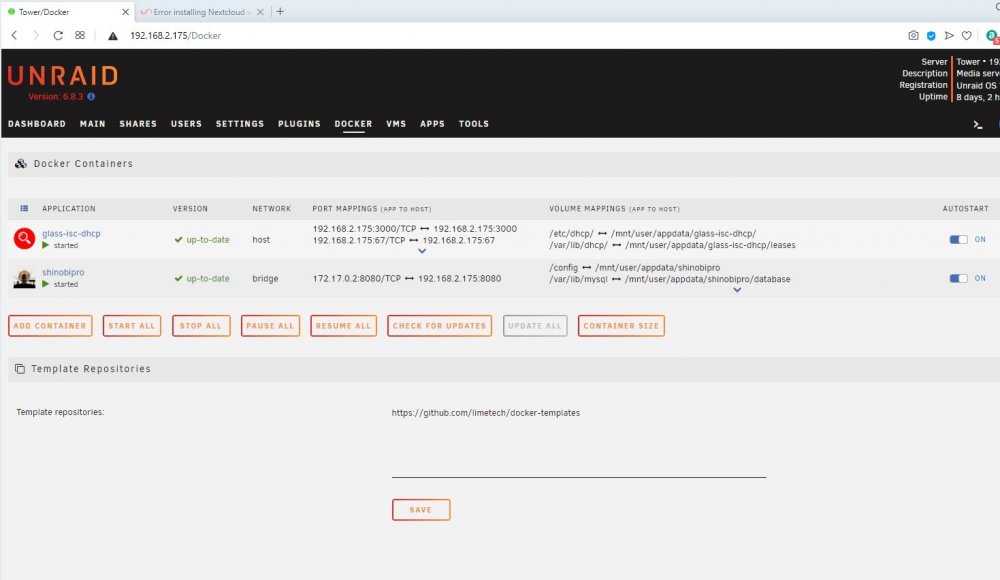Click the snapshot camera icon in the address bar
The height and width of the screenshot is (580, 1000).
[913, 36]
